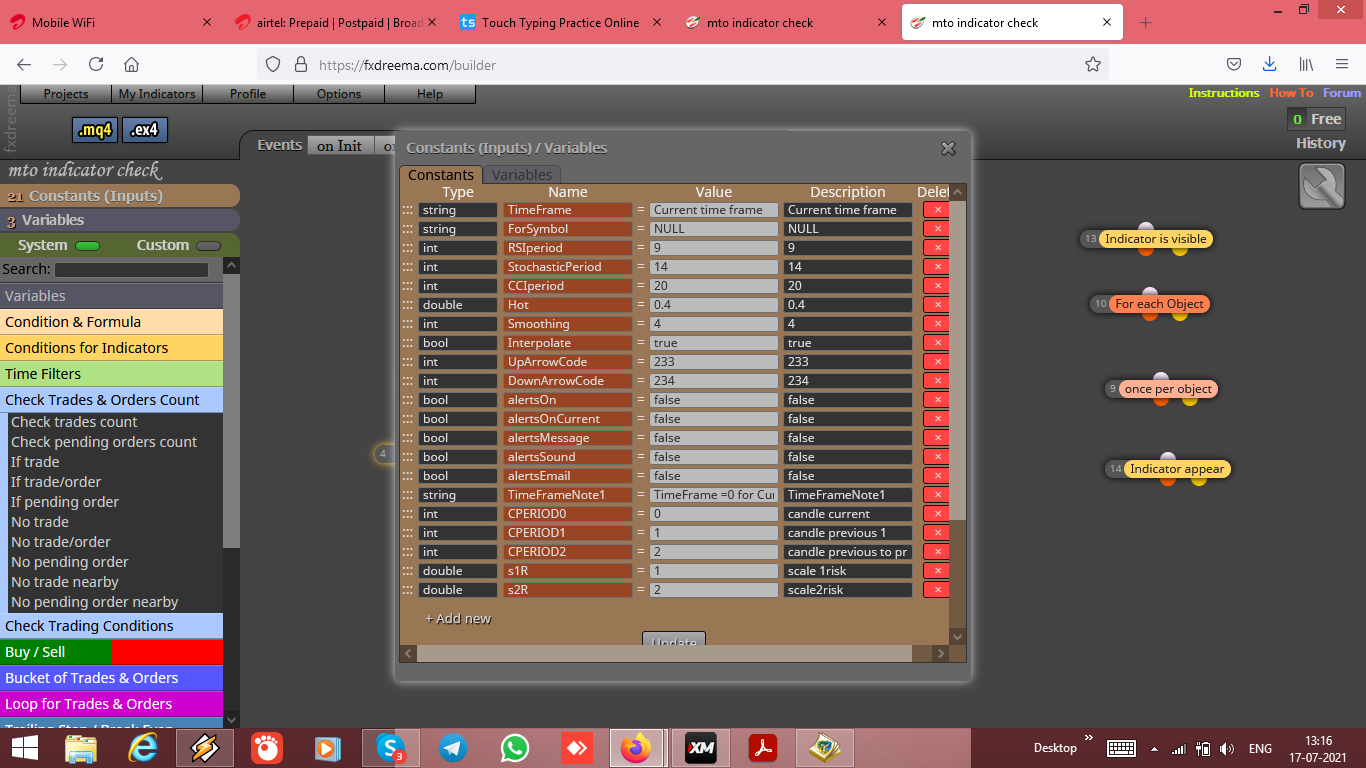Change type of s1R constant
Viewport: 1366px width, 768px height.
click(458, 571)
